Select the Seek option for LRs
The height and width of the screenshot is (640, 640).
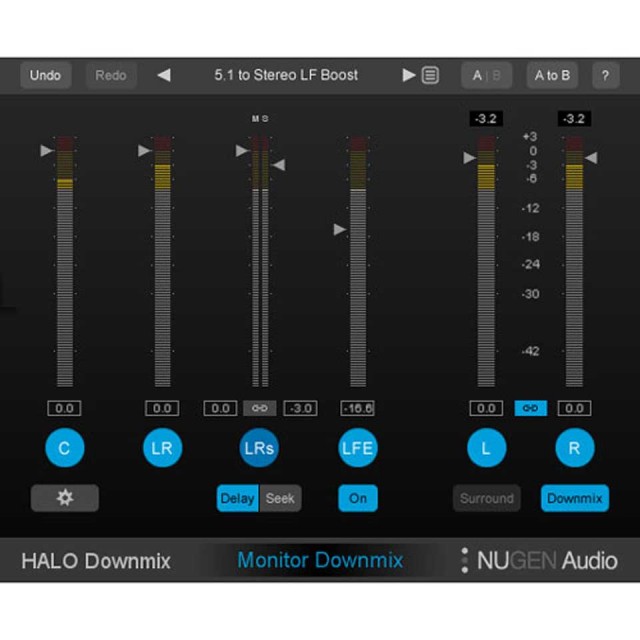tap(280, 498)
